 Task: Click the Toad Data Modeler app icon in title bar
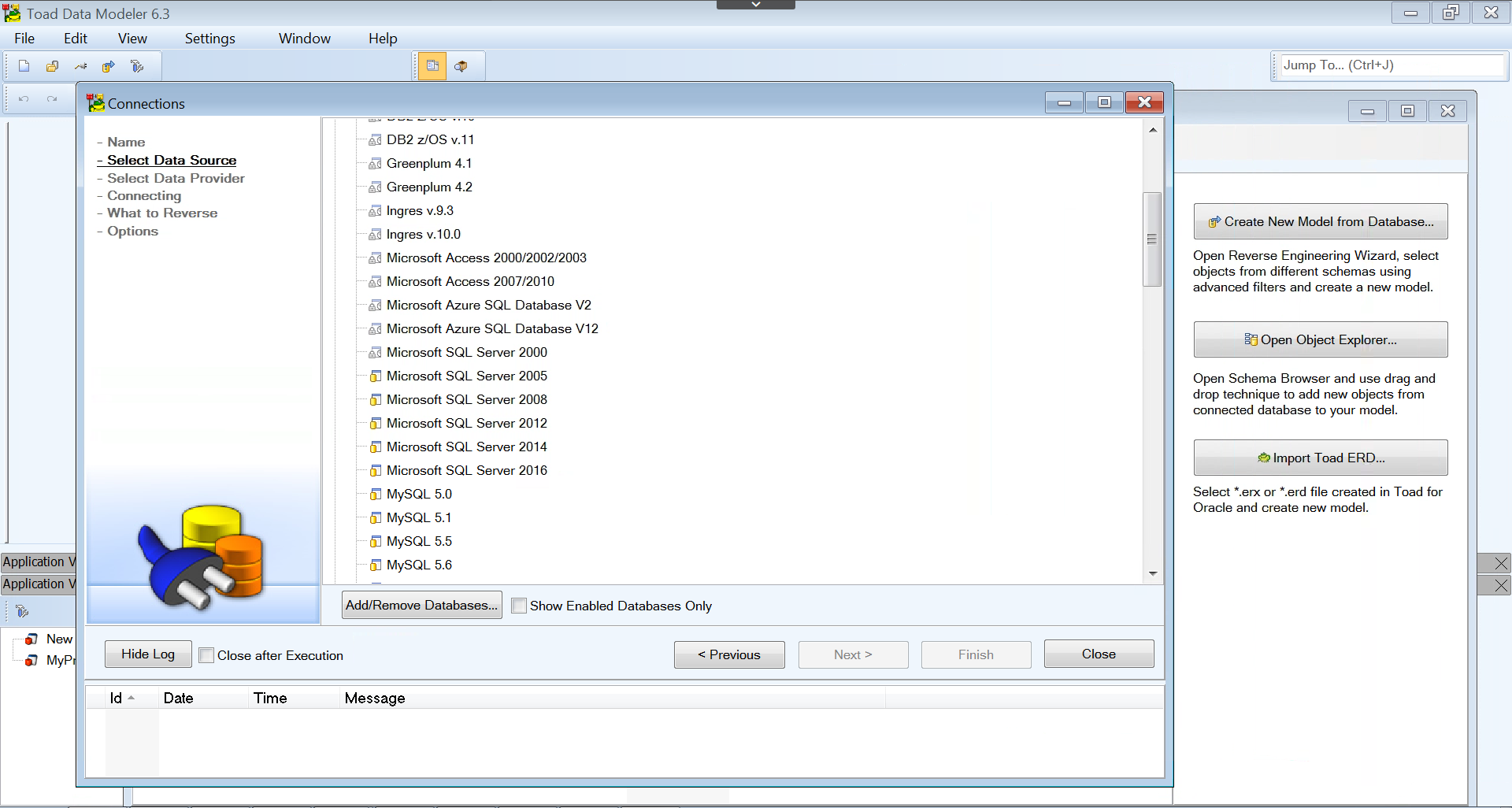click(x=12, y=13)
